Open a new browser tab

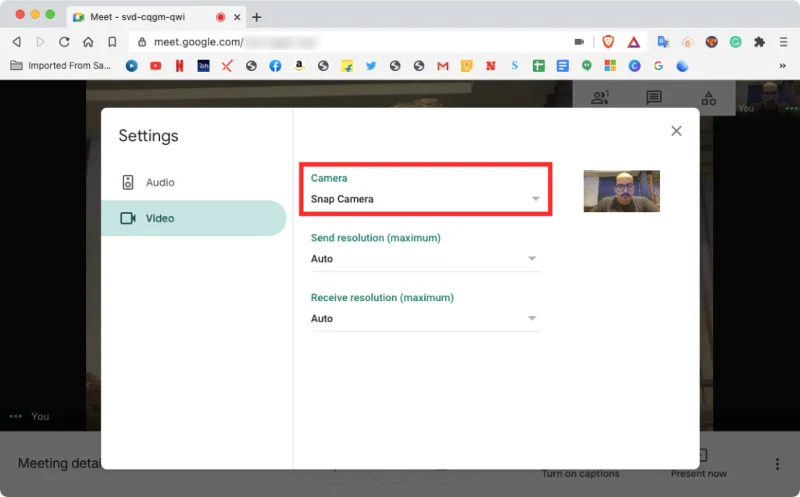click(x=257, y=17)
